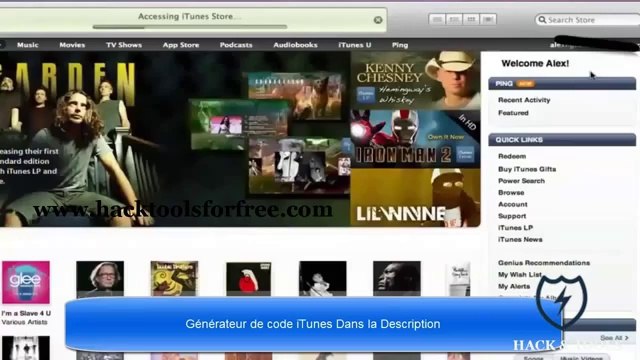Open the iTunes U tab
The image size is (640, 360).
[x=355, y=45]
